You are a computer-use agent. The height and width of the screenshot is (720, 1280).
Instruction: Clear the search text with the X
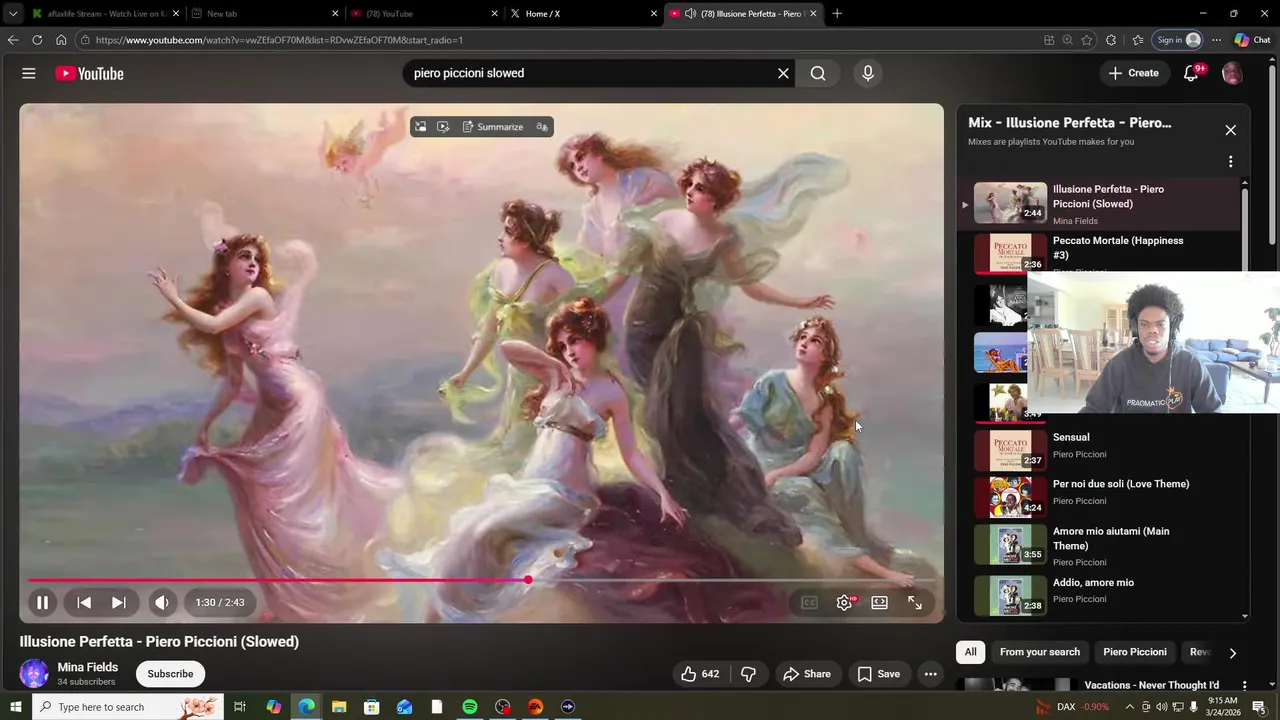(783, 73)
